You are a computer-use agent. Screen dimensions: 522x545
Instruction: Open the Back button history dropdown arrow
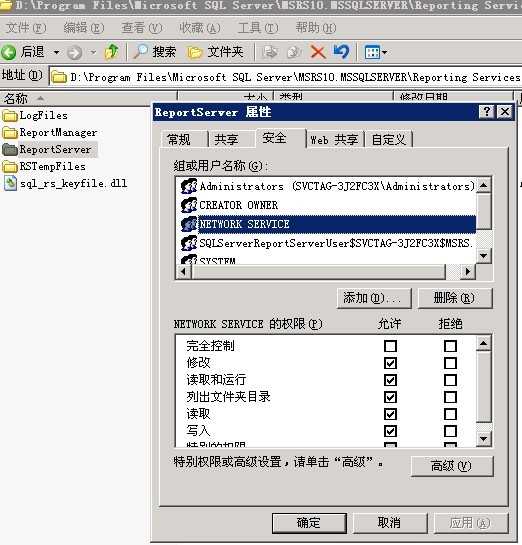point(56,52)
